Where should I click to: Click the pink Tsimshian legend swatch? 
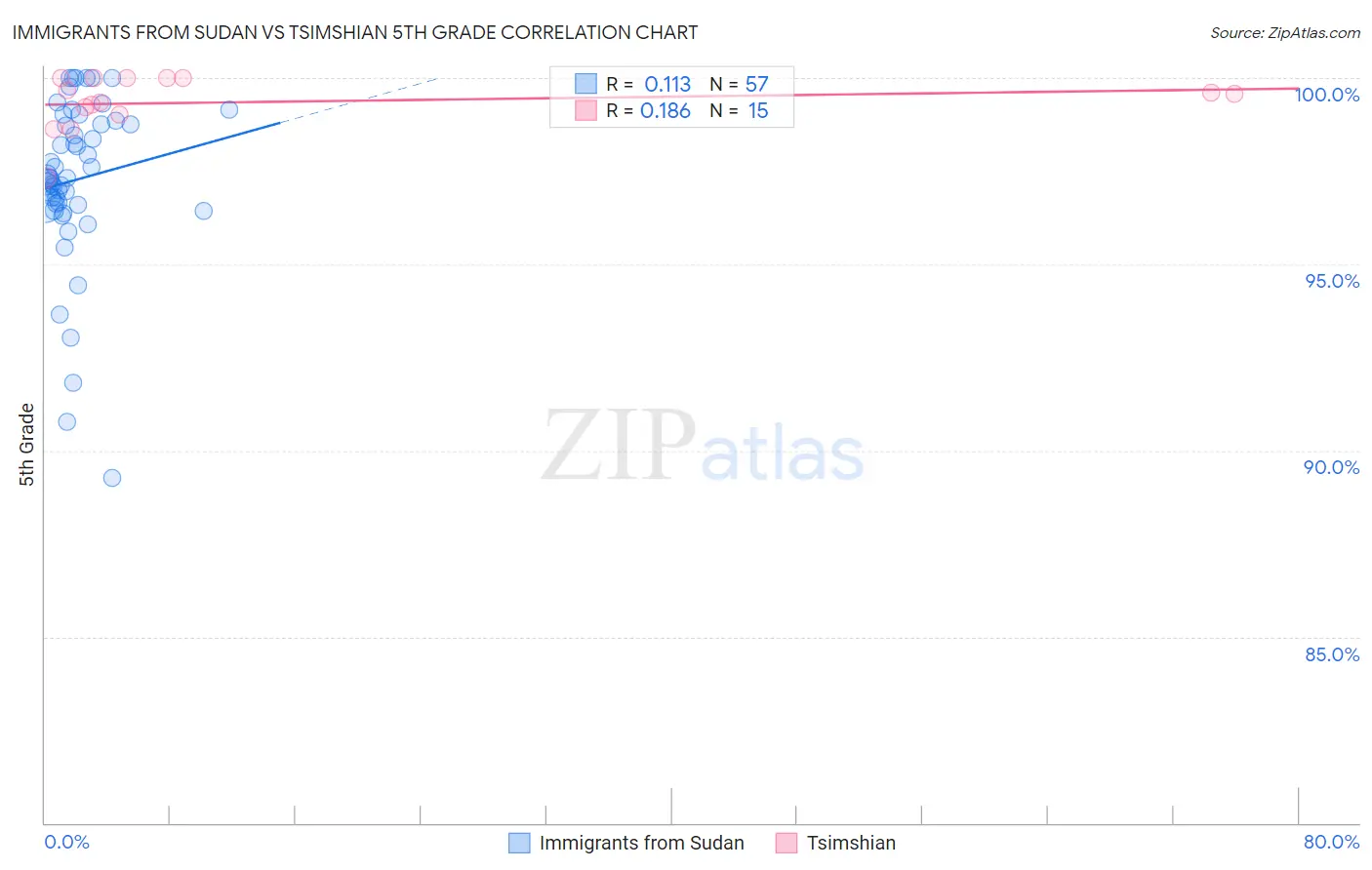click(787, 843)
